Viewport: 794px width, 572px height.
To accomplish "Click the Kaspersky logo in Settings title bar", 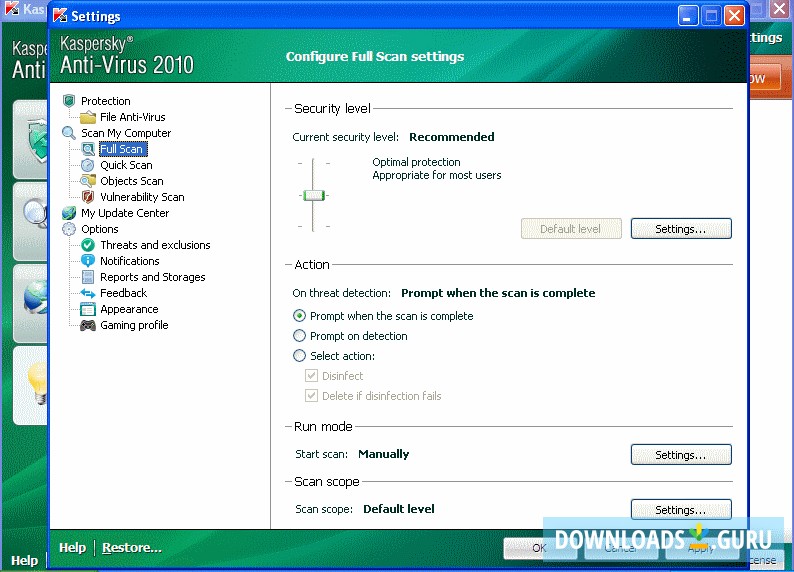I will tap(60, 16).
